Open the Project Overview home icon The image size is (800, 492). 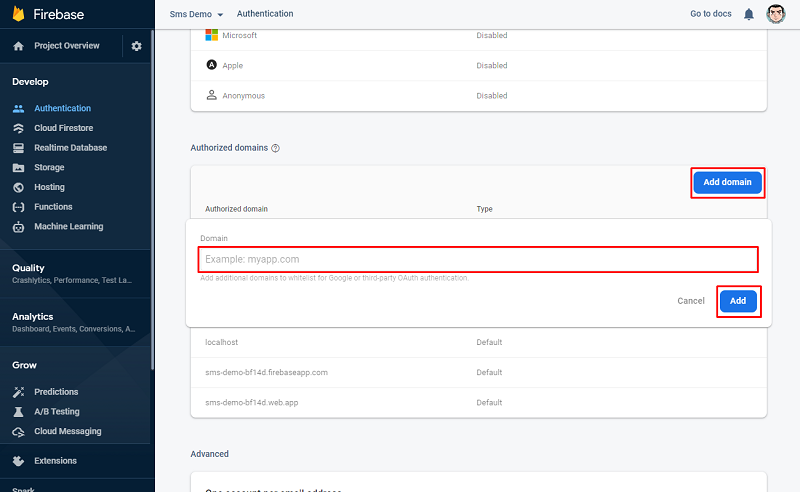pyautogui.click(x=18, y=46)
